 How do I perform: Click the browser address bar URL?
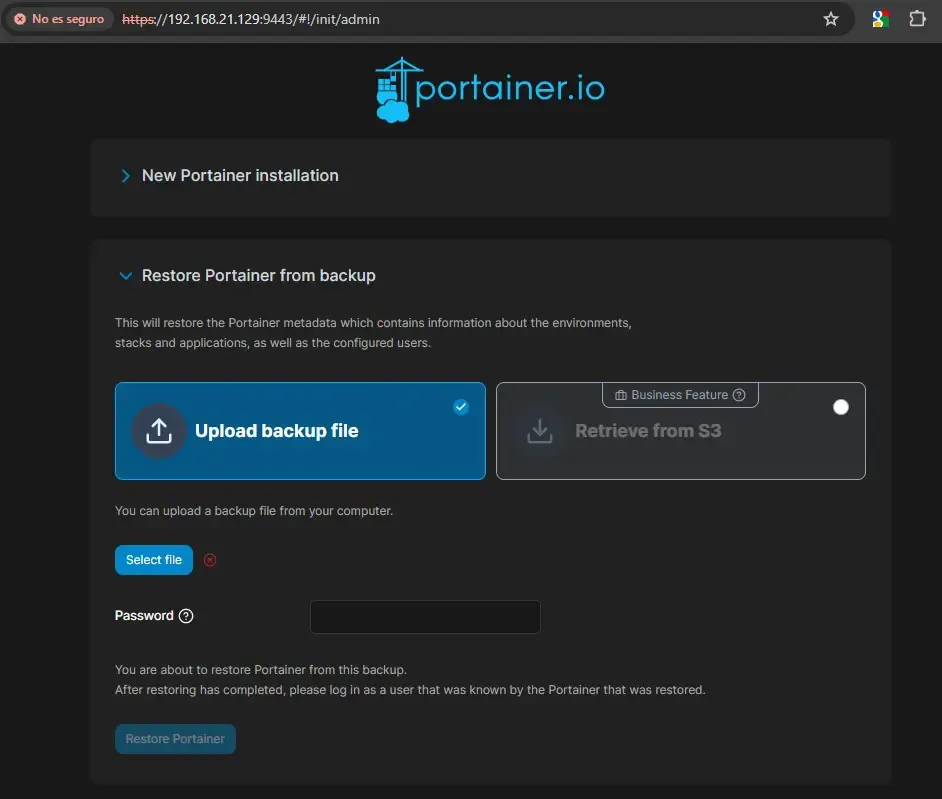[x=251, y=19]
